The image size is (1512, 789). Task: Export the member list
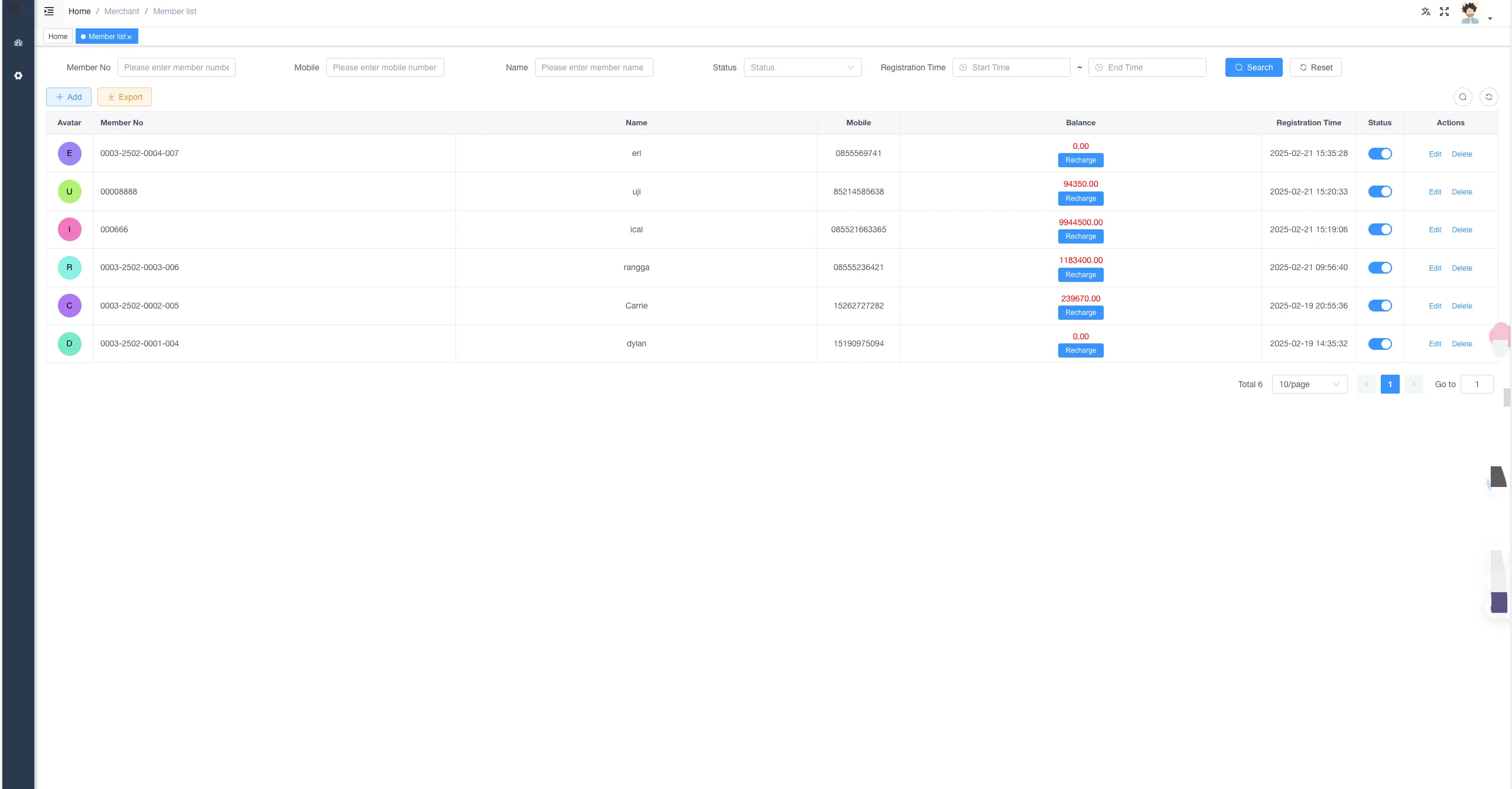click(124, 97)
